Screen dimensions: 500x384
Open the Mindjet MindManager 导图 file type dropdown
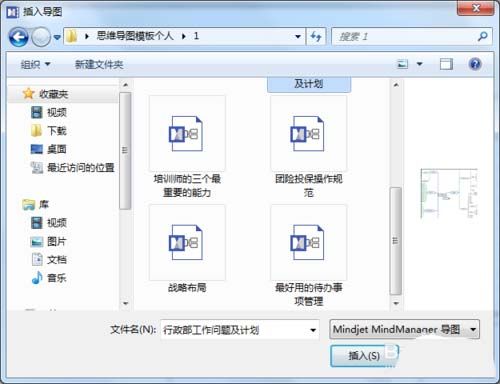pos(404,329)
